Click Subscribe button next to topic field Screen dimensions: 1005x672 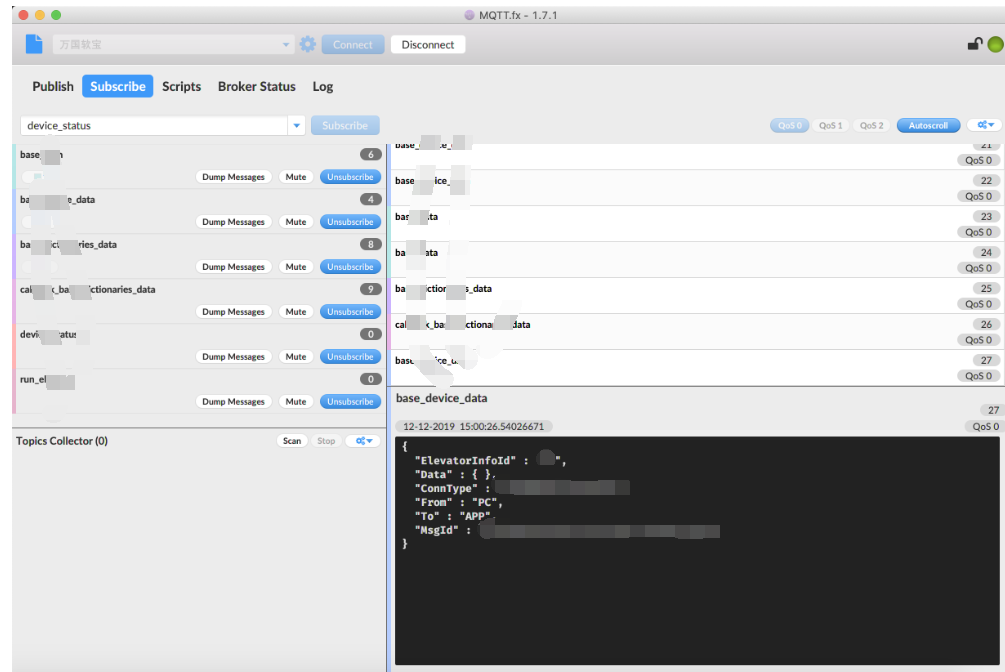pyautogui.click(x=345, y=125)
